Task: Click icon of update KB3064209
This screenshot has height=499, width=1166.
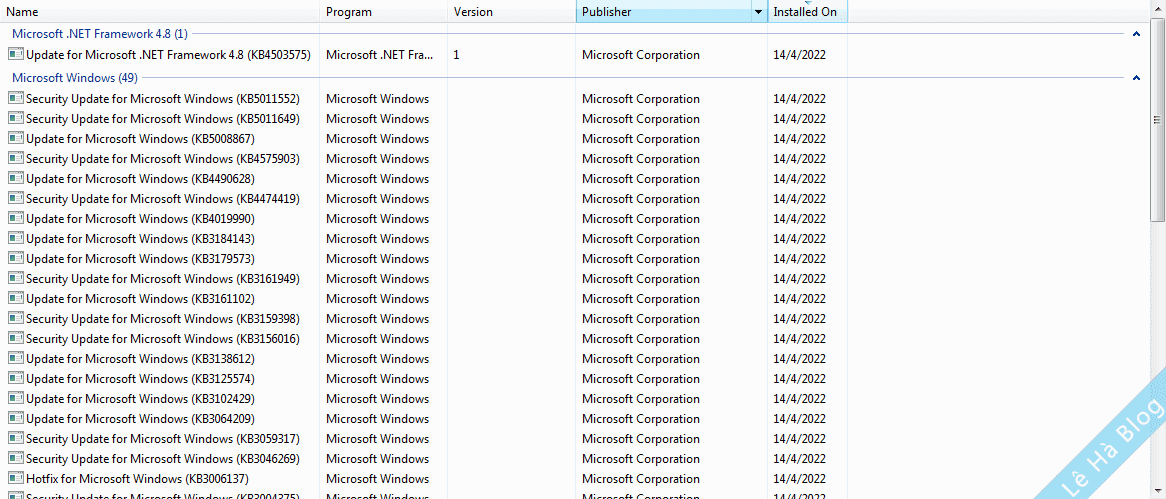Action: tap(15, 419)
